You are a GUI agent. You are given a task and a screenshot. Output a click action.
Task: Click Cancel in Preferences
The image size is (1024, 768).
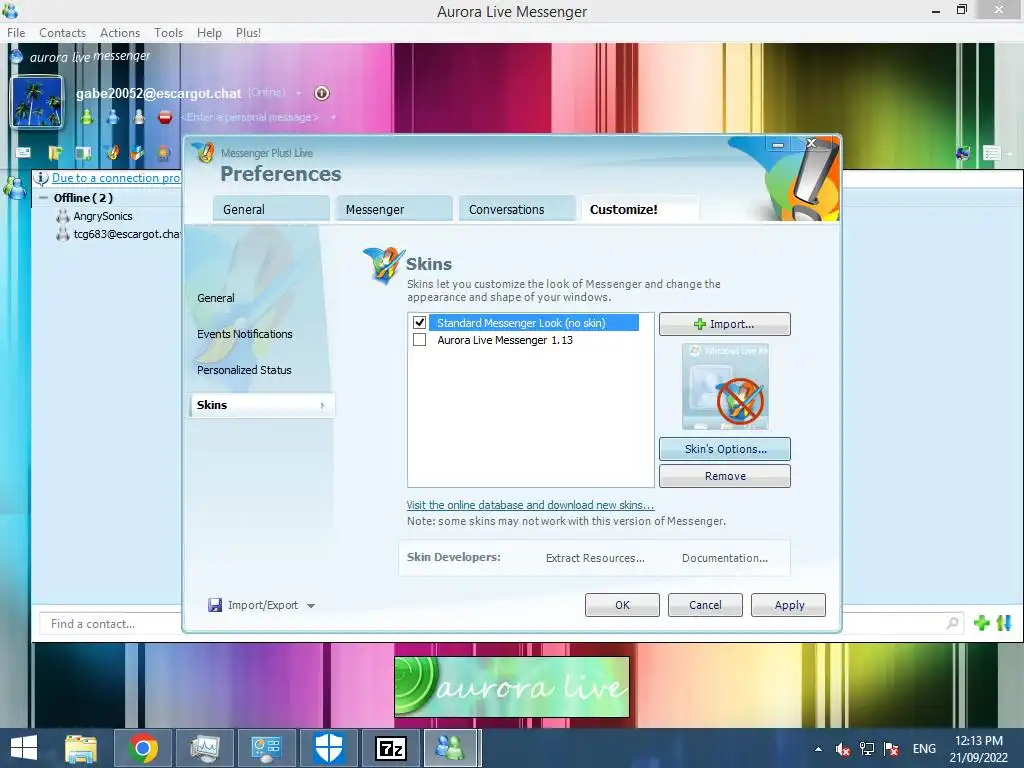[x=705, y=605]
